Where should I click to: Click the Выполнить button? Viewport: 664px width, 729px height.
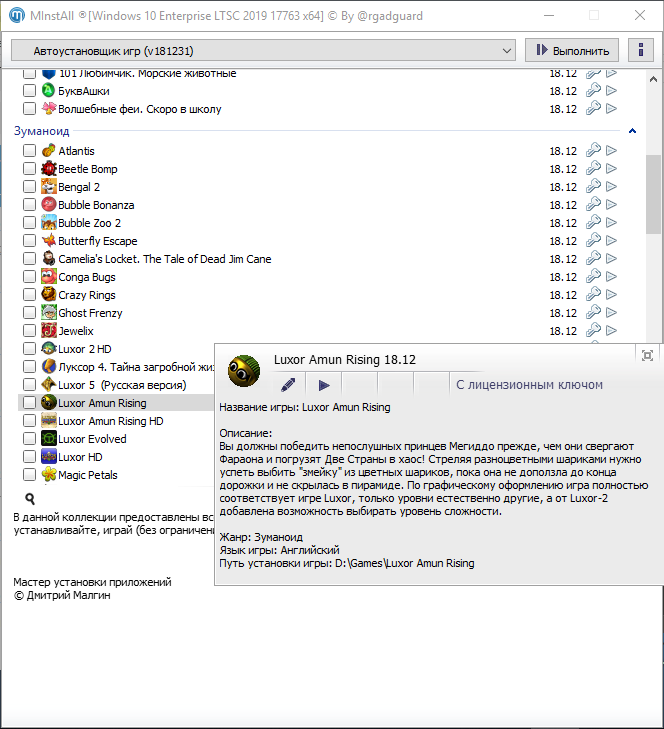pyautogui.click(x=572, y=50)
